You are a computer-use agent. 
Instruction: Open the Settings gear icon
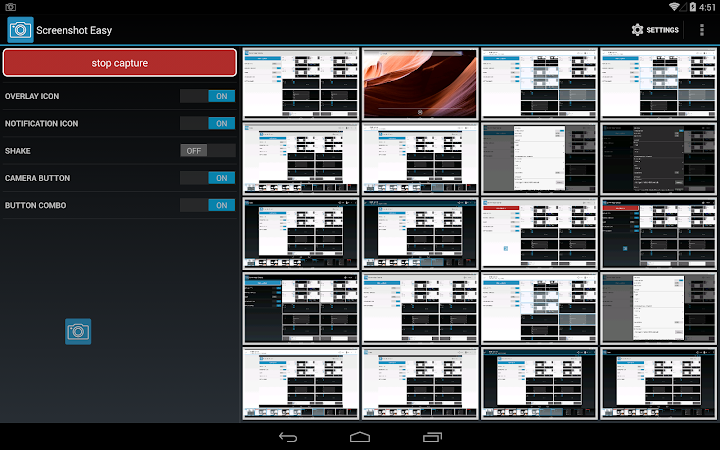point(637,30)
